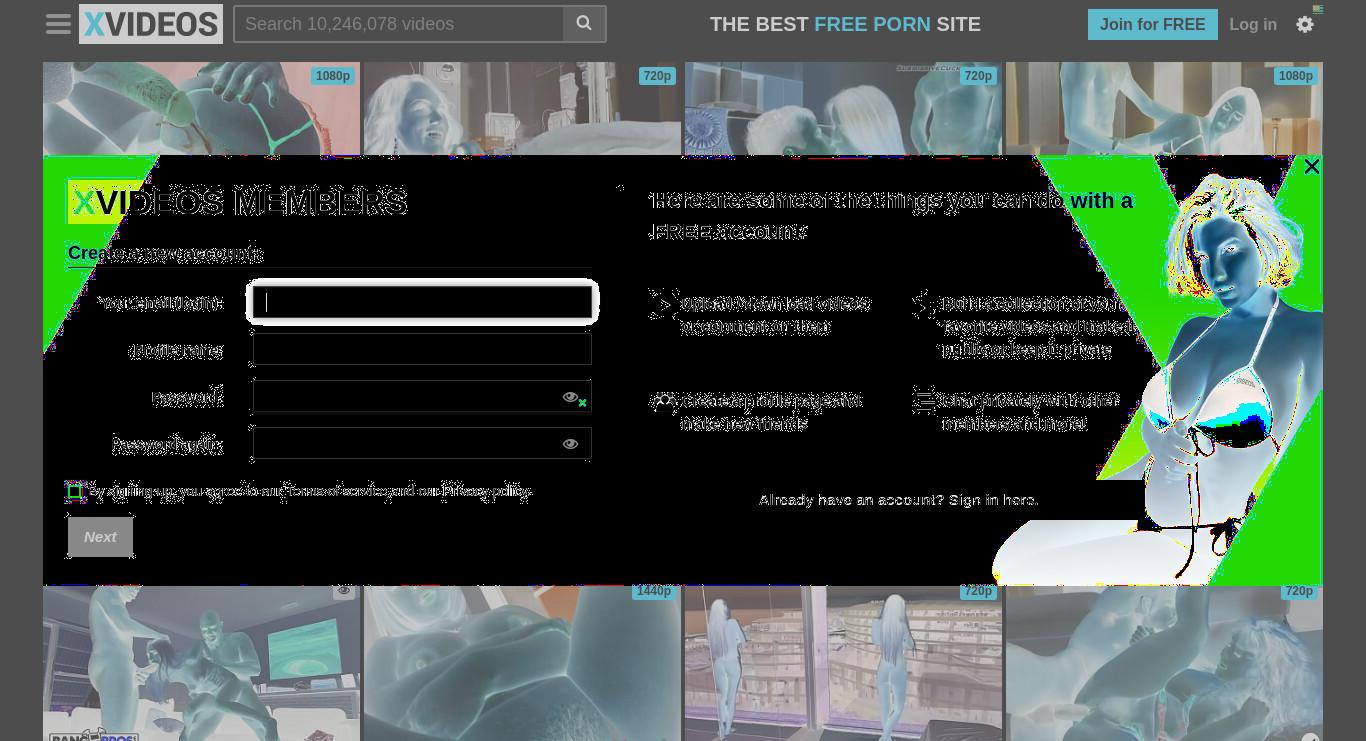Click the private chat list icon
1366x741 pixels.
point(924,400)
